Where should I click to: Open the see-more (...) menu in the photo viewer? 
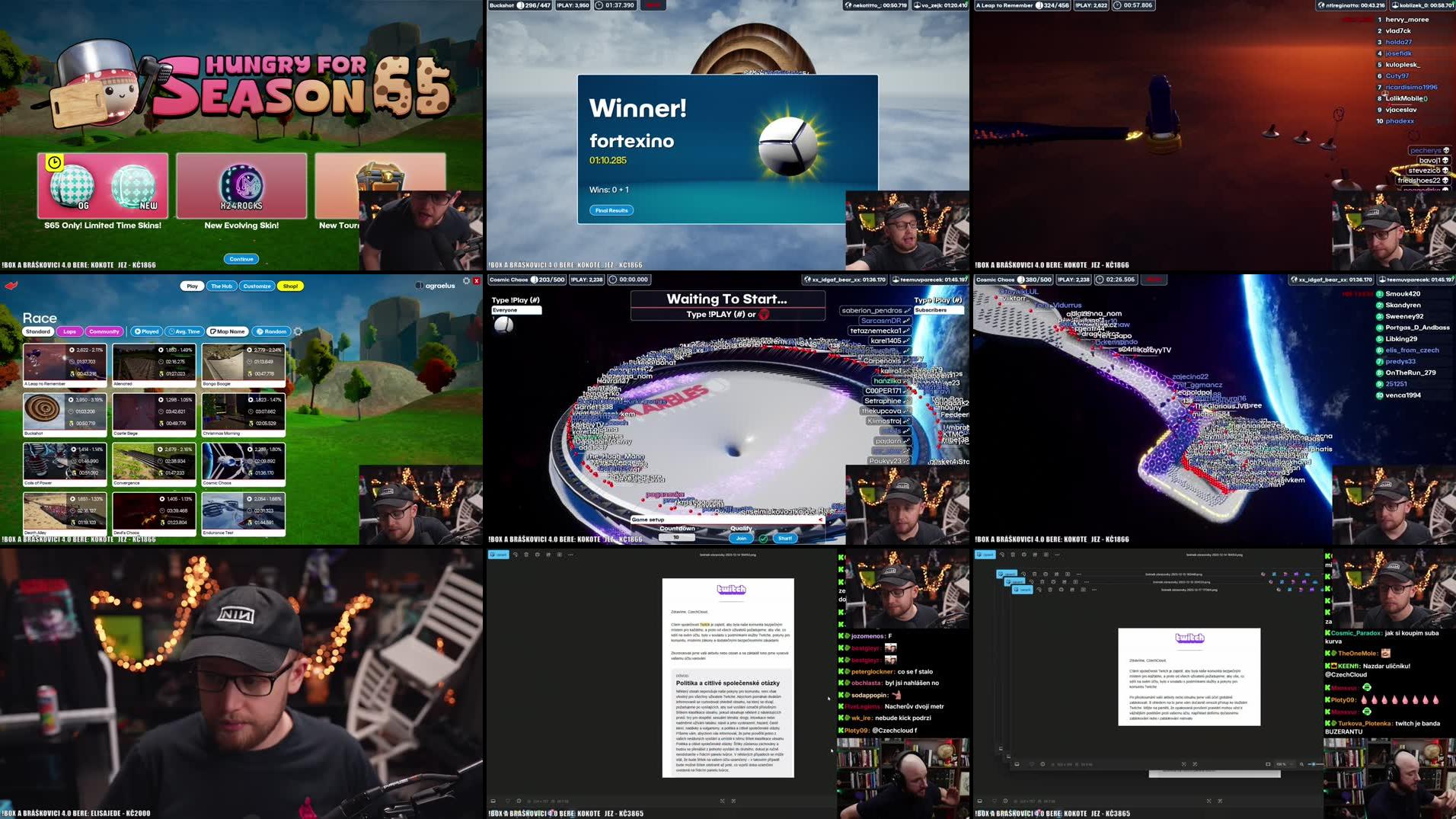tap(570, 556)
